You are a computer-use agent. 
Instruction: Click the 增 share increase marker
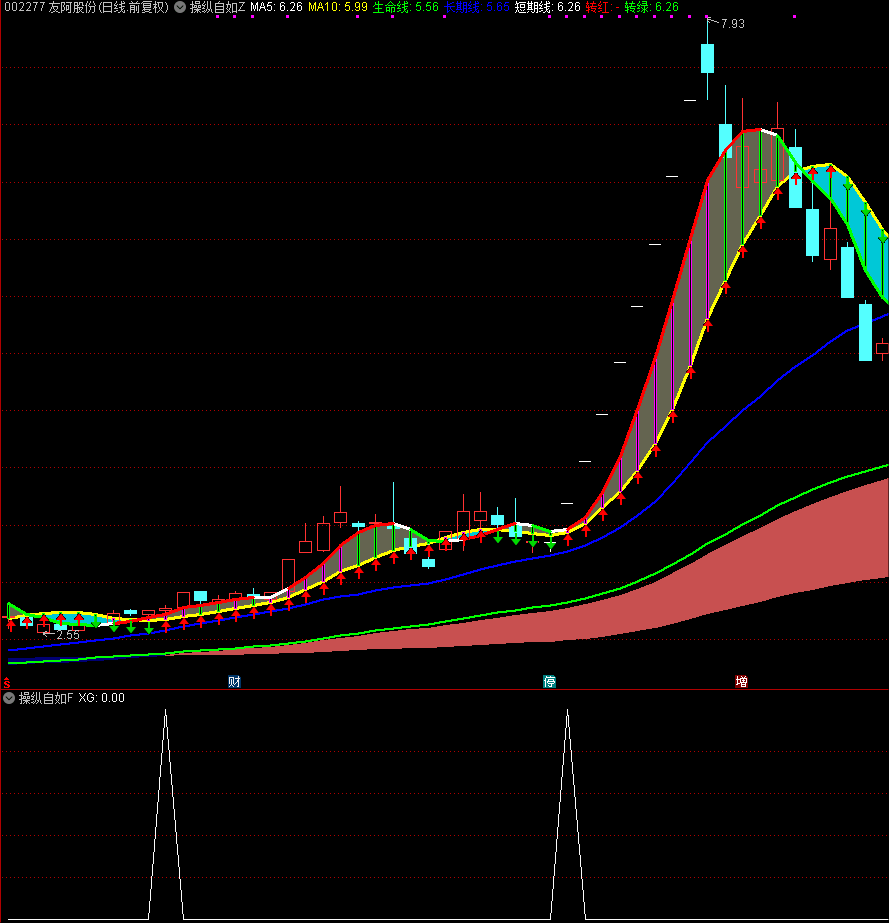(741, 682)
